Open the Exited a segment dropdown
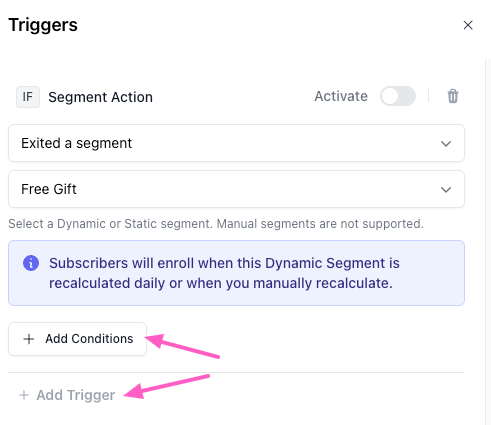491x425 pixels. pos(236,143)
